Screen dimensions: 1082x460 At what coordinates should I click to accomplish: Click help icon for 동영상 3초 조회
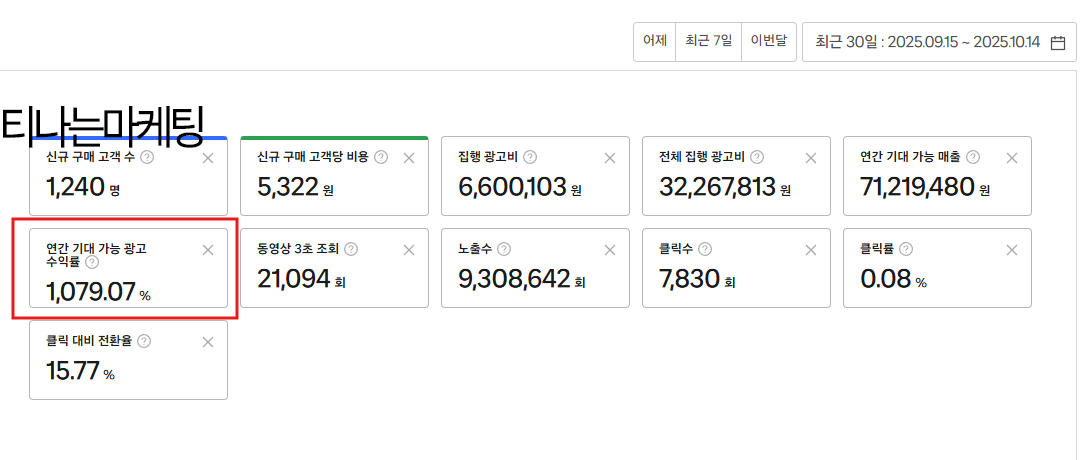coord(351,249)
